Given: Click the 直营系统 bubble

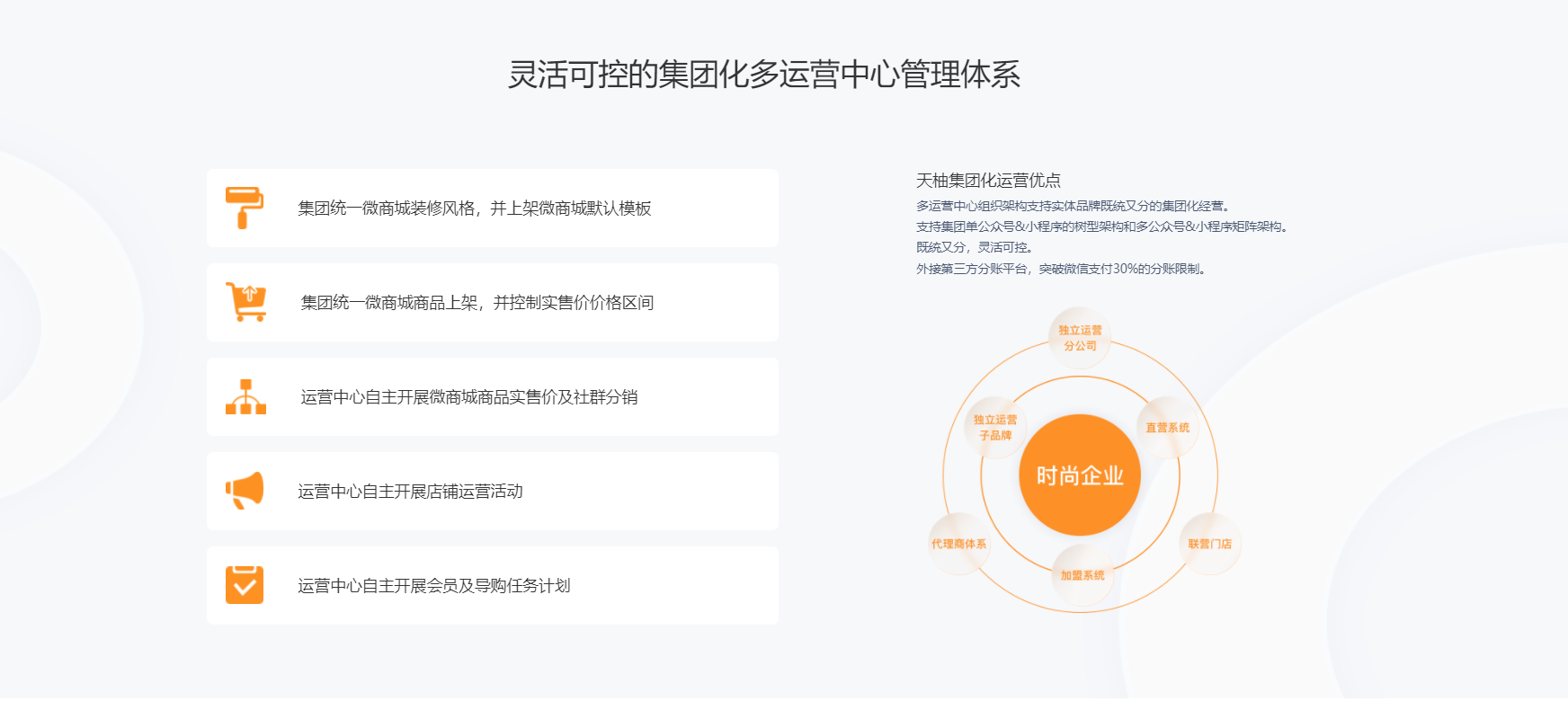Looking at the screenshot, I should (x=1167, y=428).
